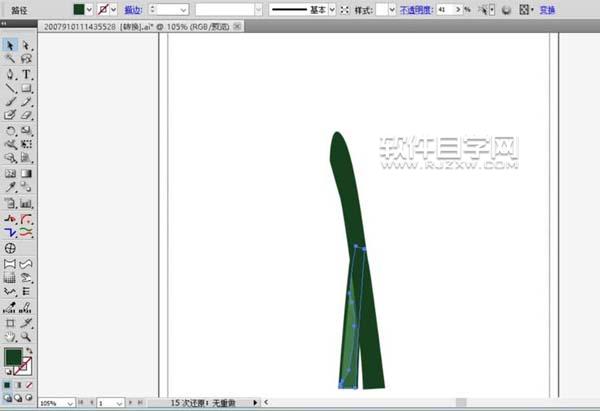Select the document tab 2007910111435528
Viewport: 600px width, 411px height.
tap(137, 27)
